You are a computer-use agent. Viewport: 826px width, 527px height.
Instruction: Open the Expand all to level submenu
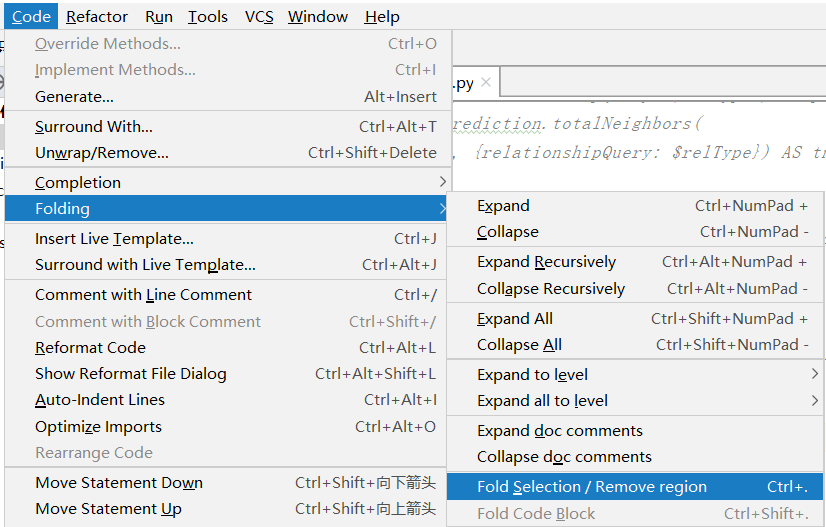click(x=635, y=401)
